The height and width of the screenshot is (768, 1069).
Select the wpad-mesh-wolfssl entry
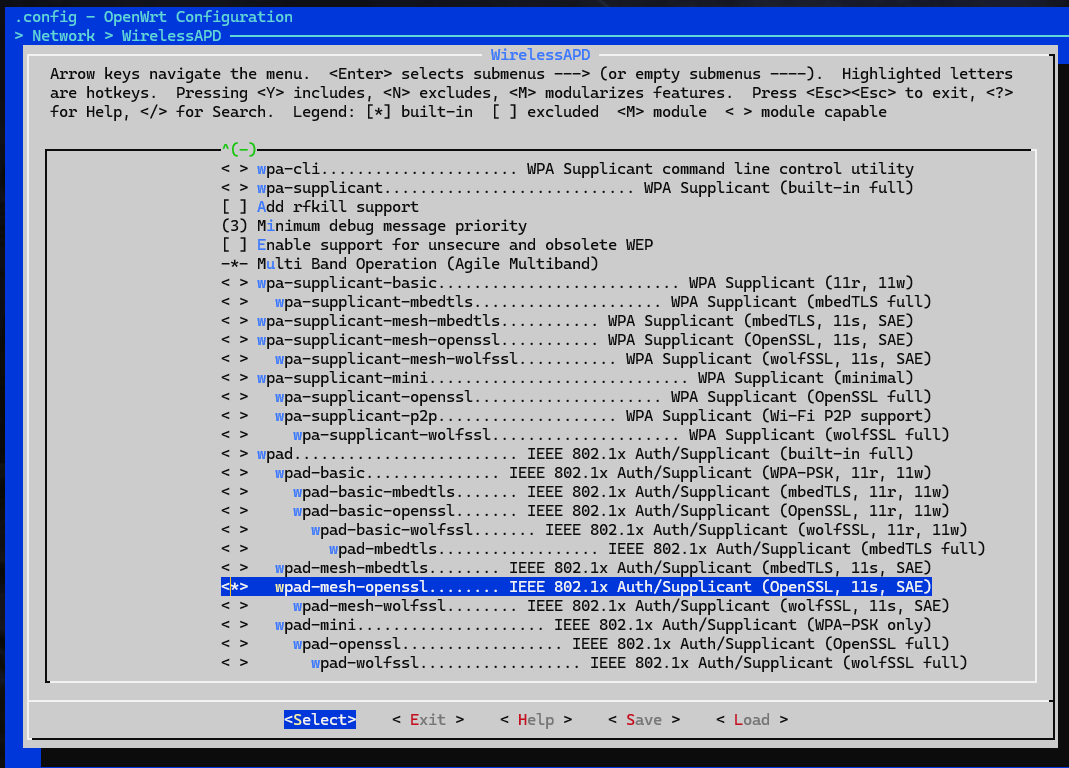pyautogui.click(x=585, y=606)
